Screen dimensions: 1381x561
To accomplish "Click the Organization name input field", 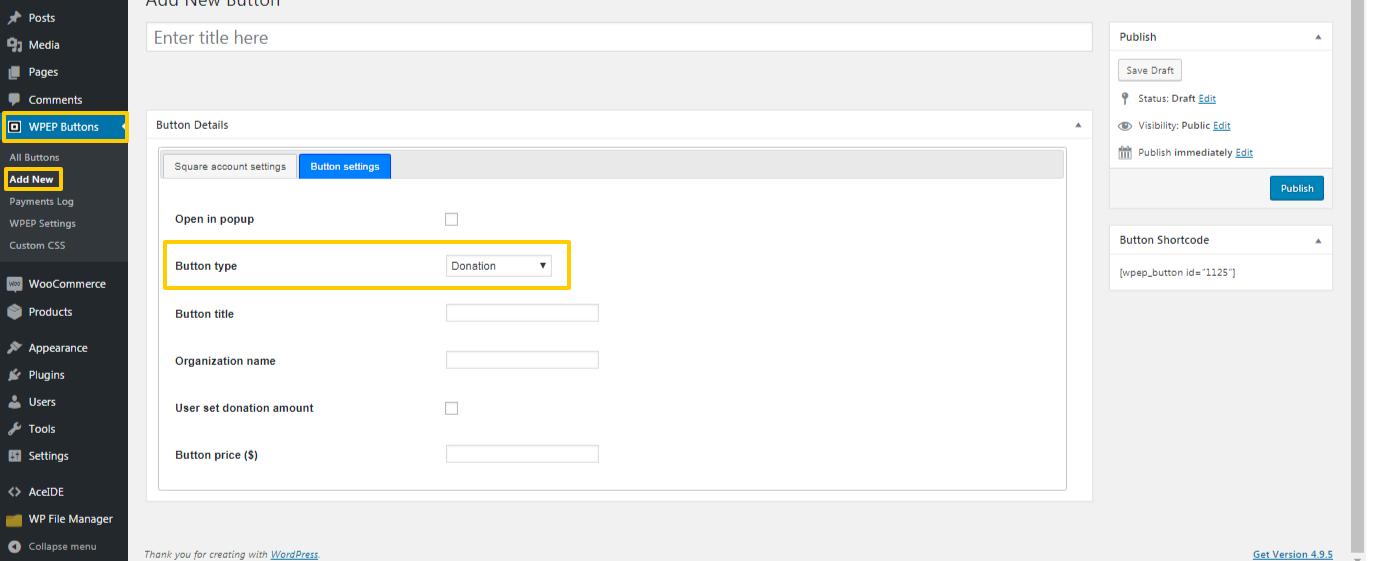I will 522,360.
